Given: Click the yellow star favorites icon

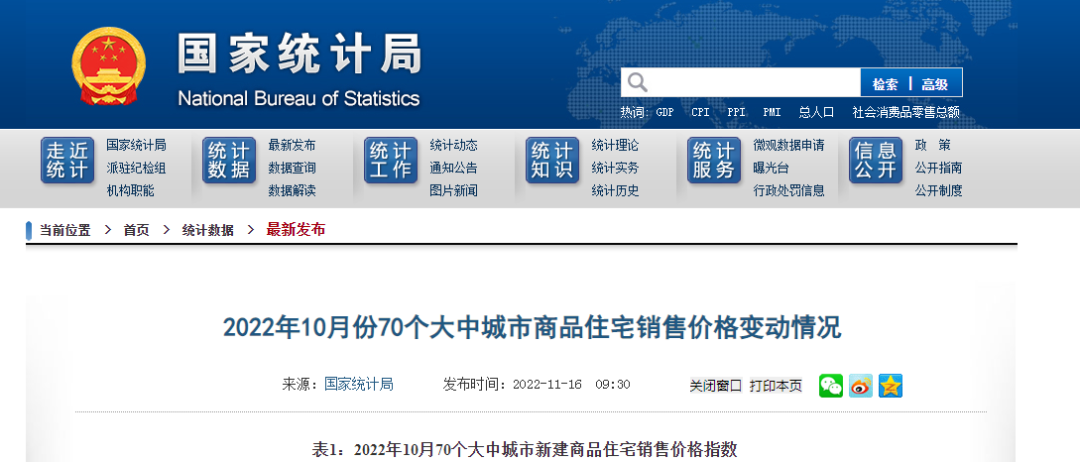Looking at the screenshot, I should (890, 385).
